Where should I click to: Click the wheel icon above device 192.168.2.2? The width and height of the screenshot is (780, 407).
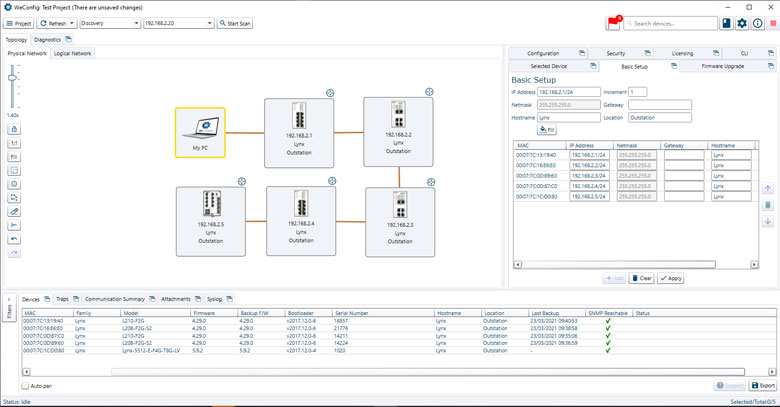pos(429,92)
